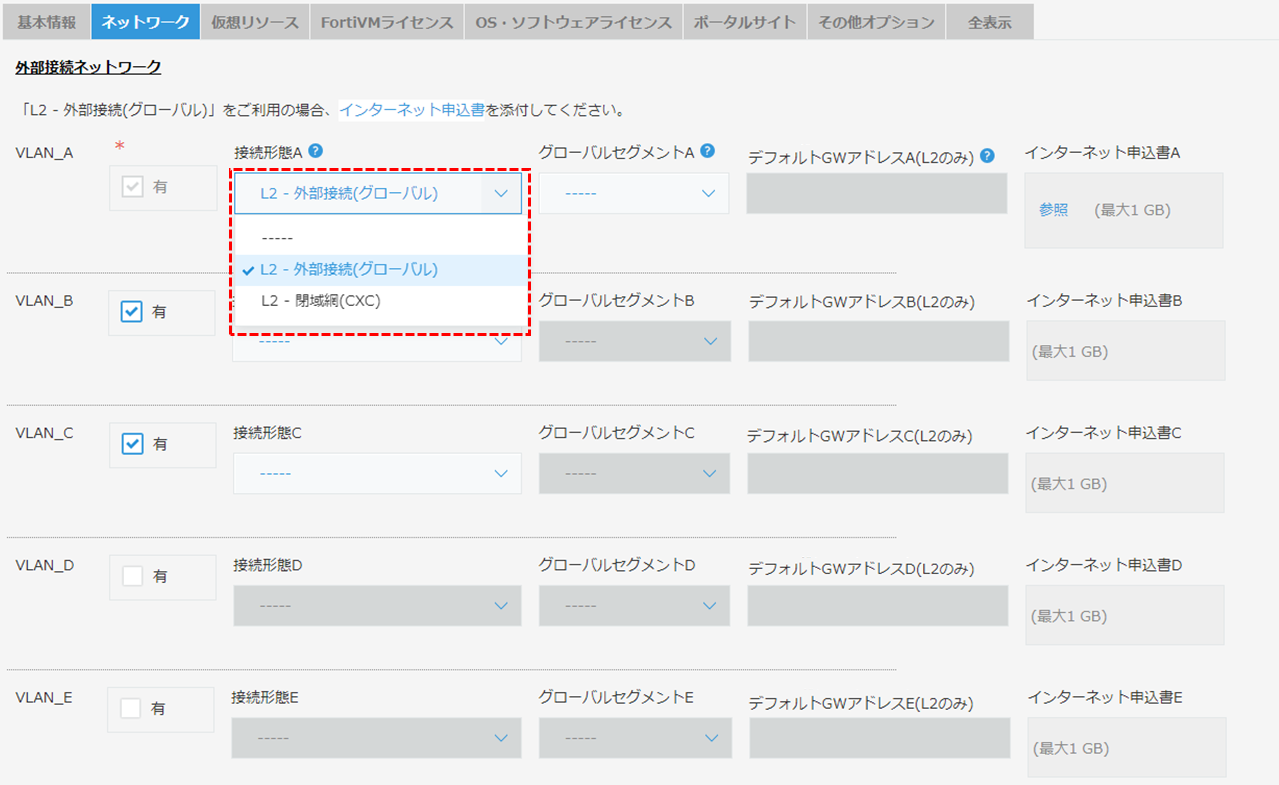Expand the 接続形態C dropdown
Screen dimensions: 1279x785
(377, 473)
